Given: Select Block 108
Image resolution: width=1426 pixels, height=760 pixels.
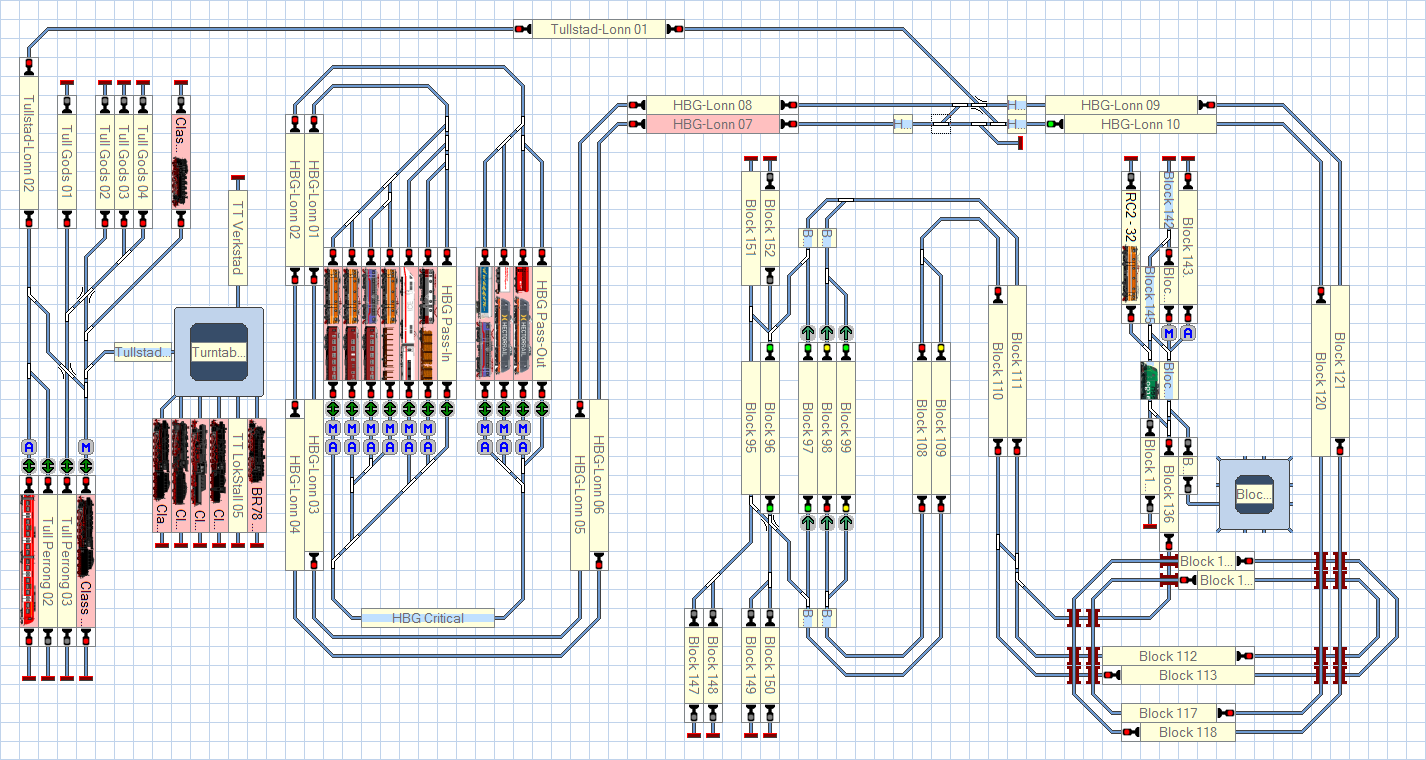Looking at the screenshot, I should coord(922,427).
